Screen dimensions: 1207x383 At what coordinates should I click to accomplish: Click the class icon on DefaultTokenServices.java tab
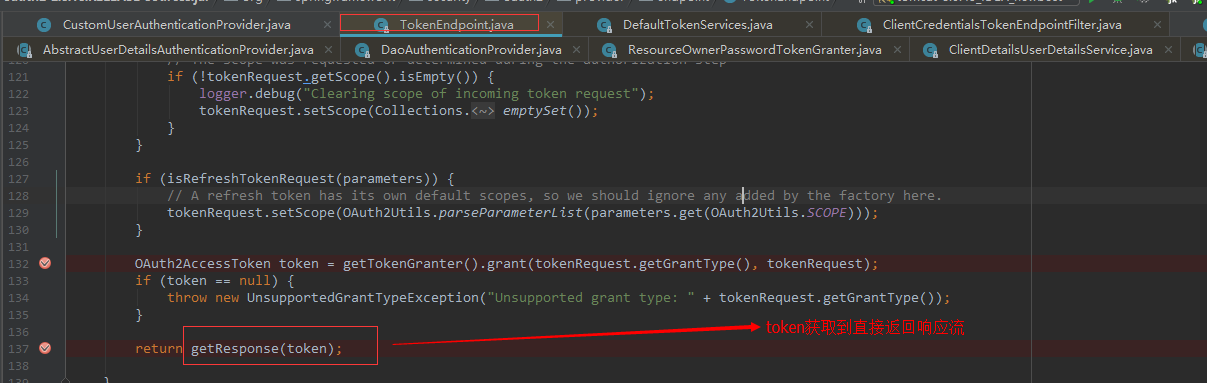tap(603, 24)
